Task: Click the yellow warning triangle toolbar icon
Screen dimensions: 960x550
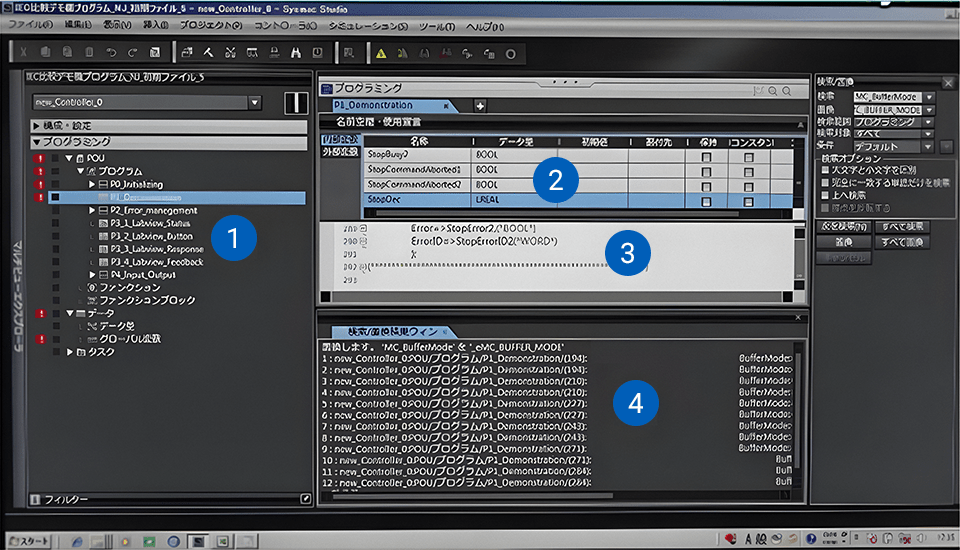Action: [x=381, y=54]
